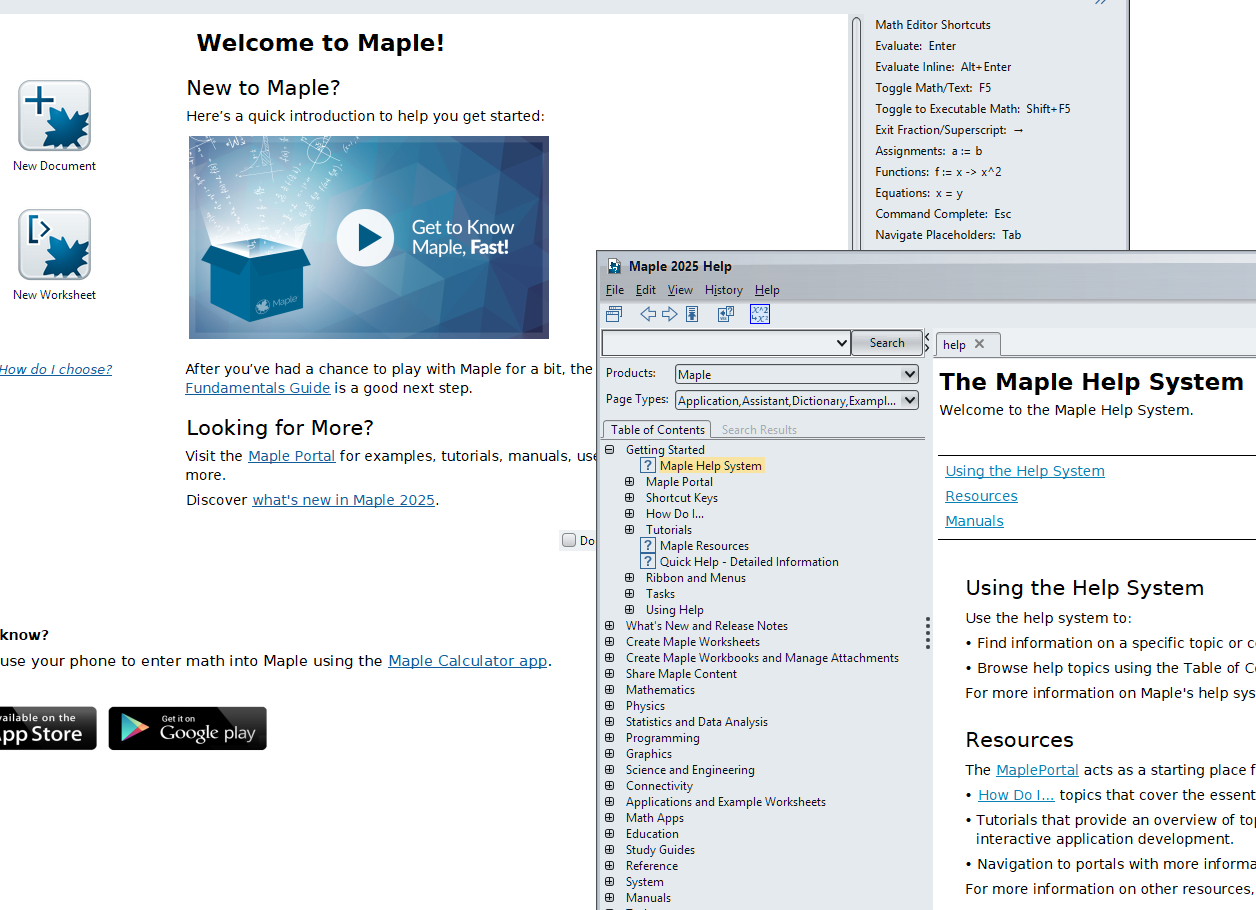Follow the 'Using the Help System' link

tap(1025, 471)
